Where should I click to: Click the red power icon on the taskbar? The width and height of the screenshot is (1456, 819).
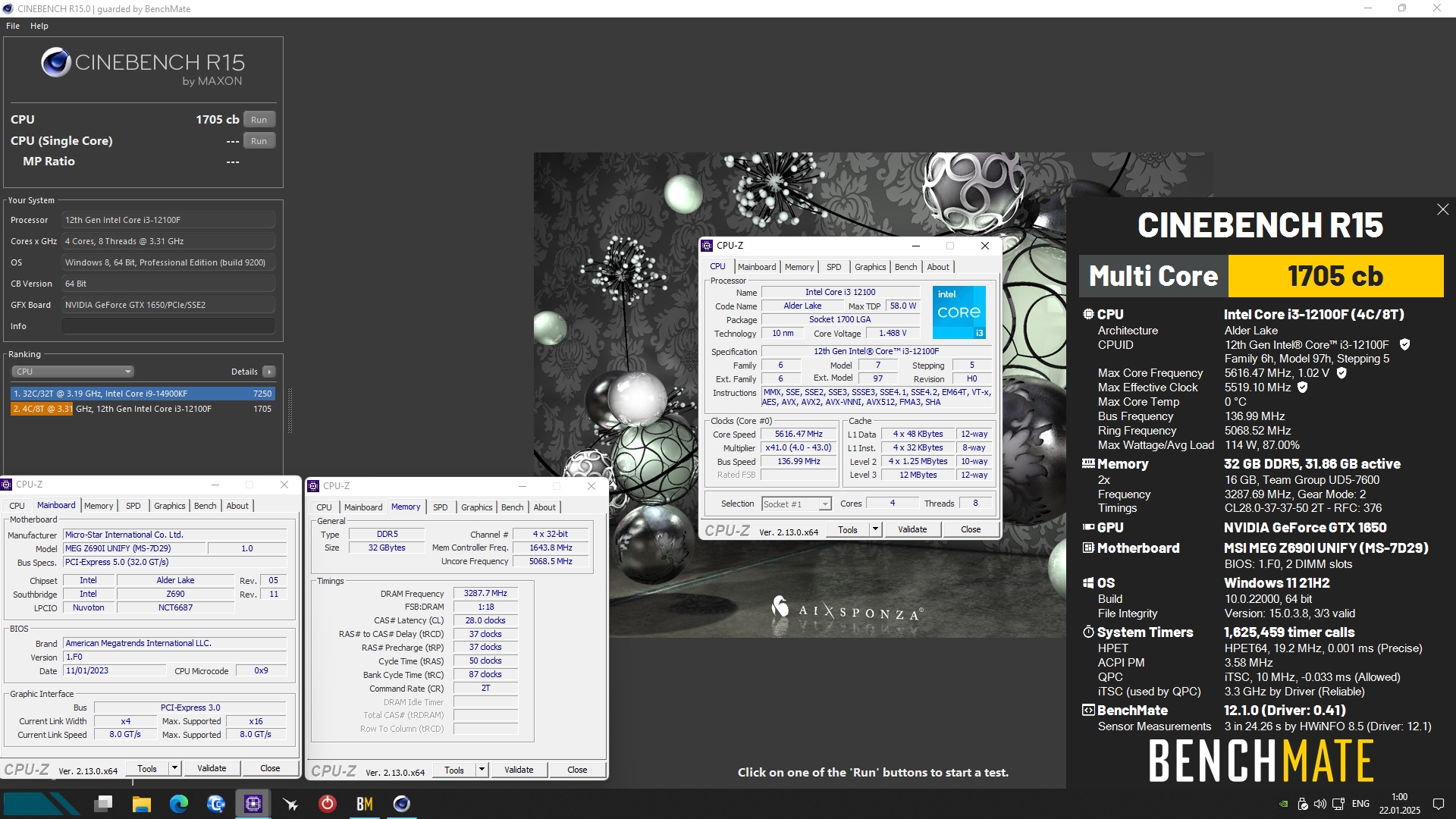(328, 804)
